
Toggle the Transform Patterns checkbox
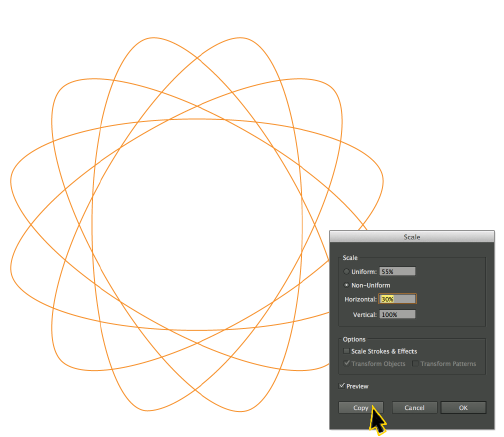point(415,363)
